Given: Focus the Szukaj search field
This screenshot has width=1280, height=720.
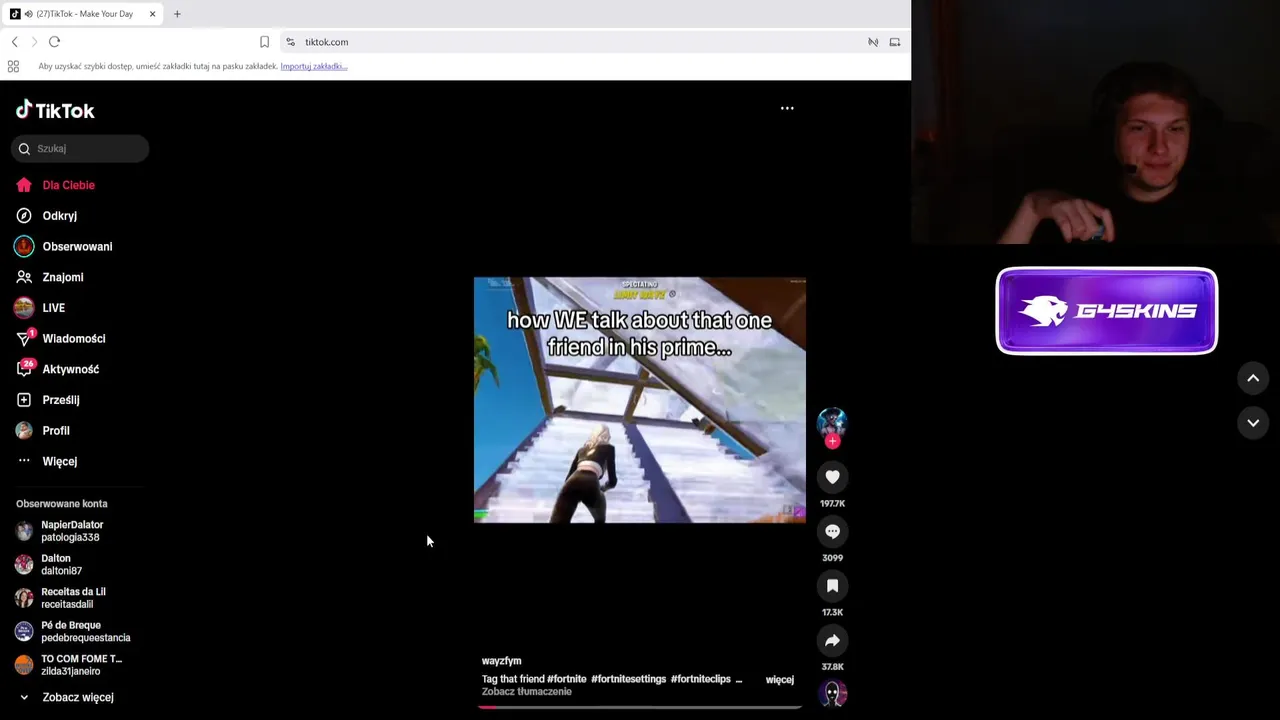Looking at the screenshot, I should (80, 148).
